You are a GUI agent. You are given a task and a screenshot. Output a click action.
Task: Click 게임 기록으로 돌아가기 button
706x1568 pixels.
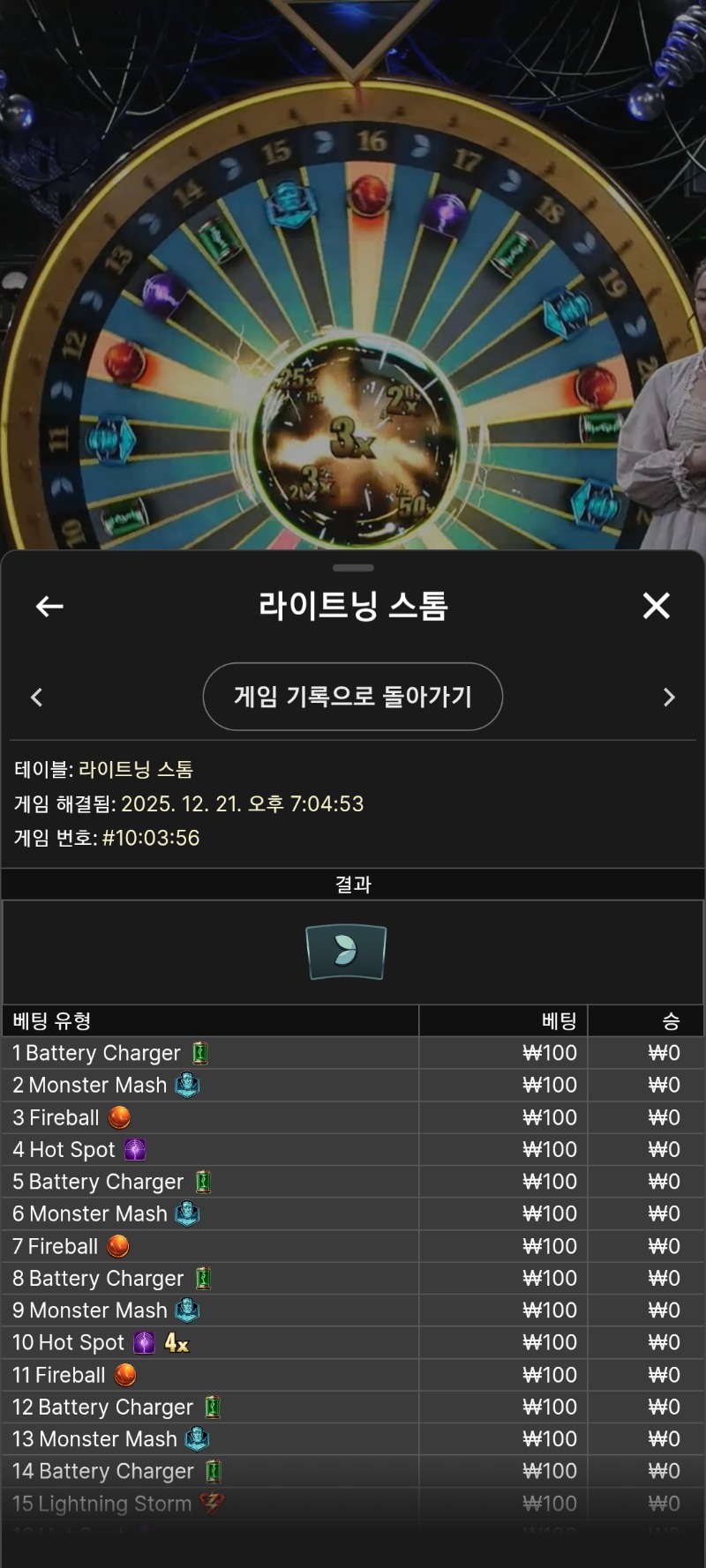[353, 697]
